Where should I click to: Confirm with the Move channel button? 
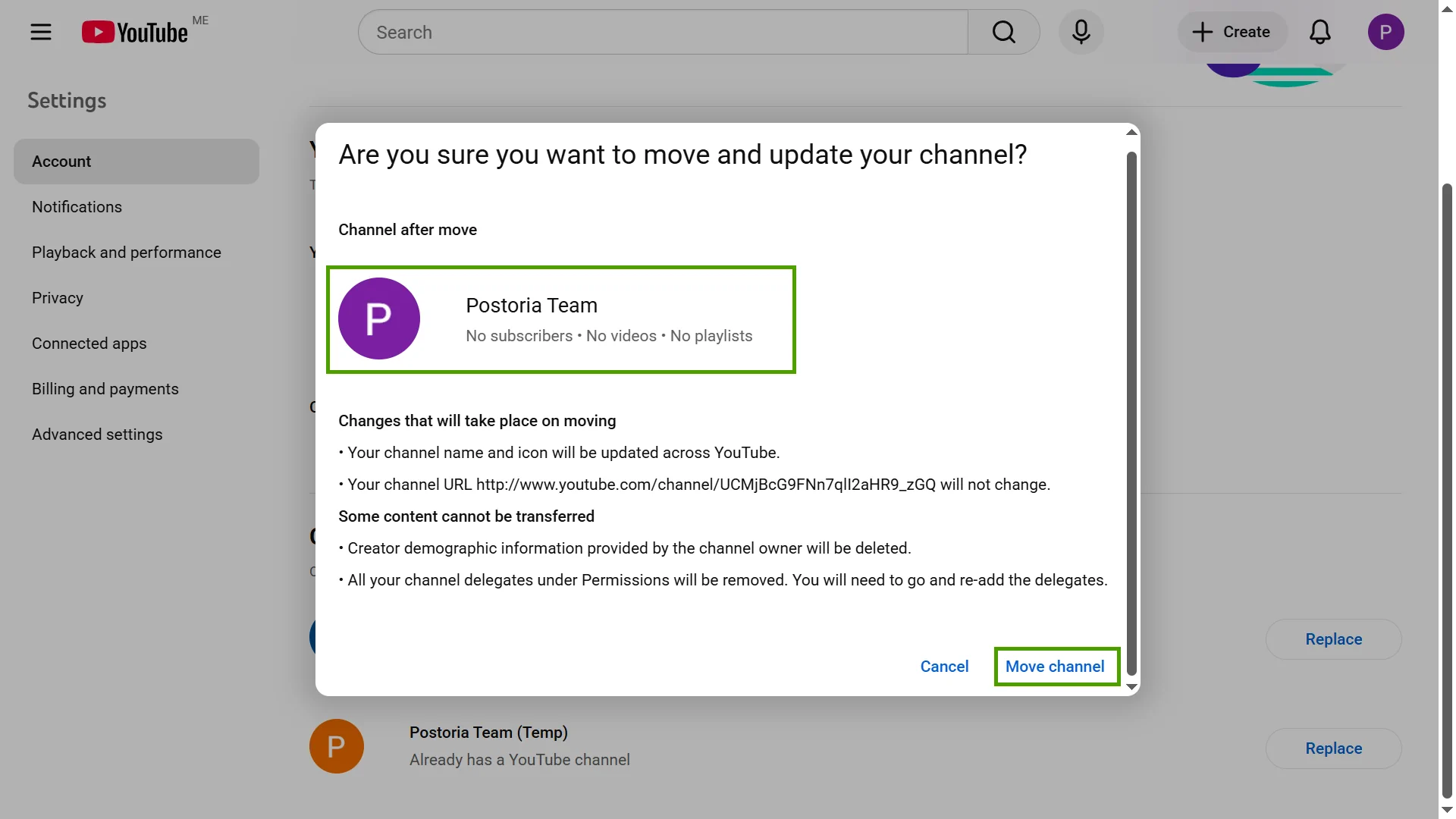pyautogui.click(x=1055, y=666)
